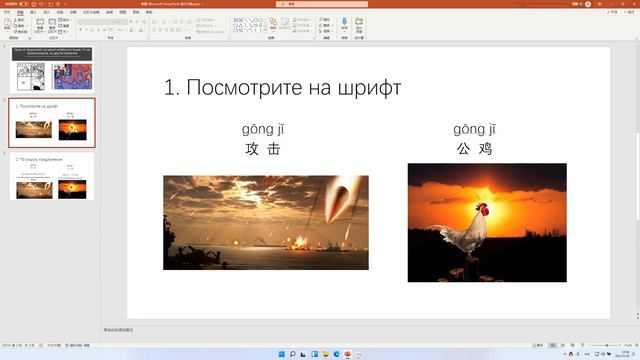
Task: Click the font color swatch button
Action: pyautogui.click(x=141, y=30)
